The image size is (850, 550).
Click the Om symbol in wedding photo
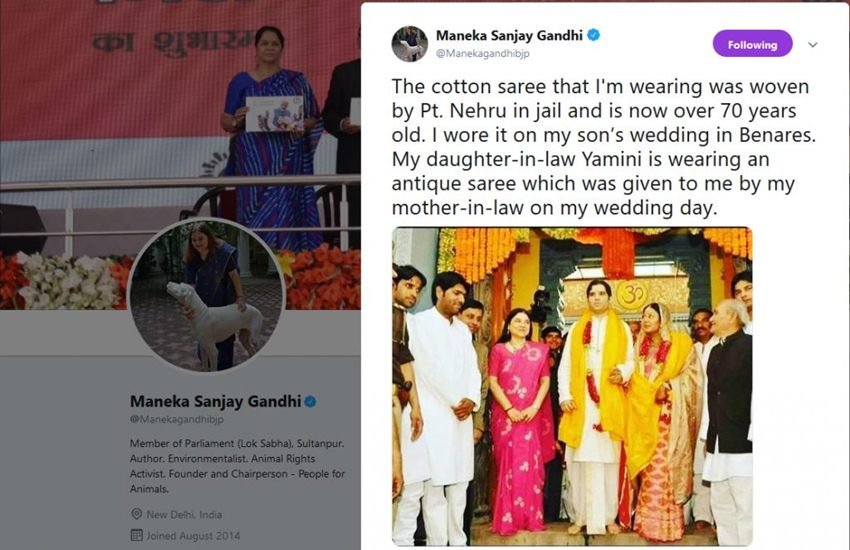(x=631, y=294)
